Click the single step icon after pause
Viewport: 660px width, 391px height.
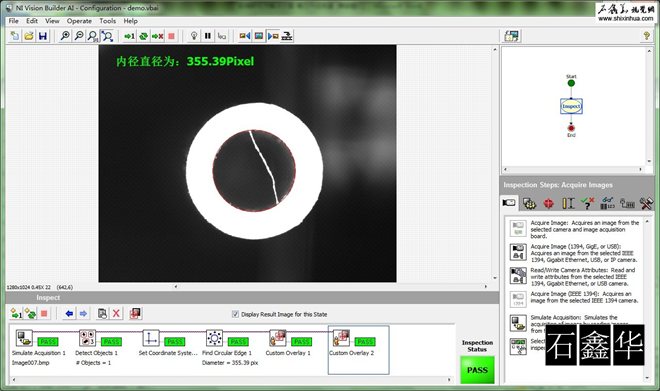pyautogui.click(x=222, y=36)
